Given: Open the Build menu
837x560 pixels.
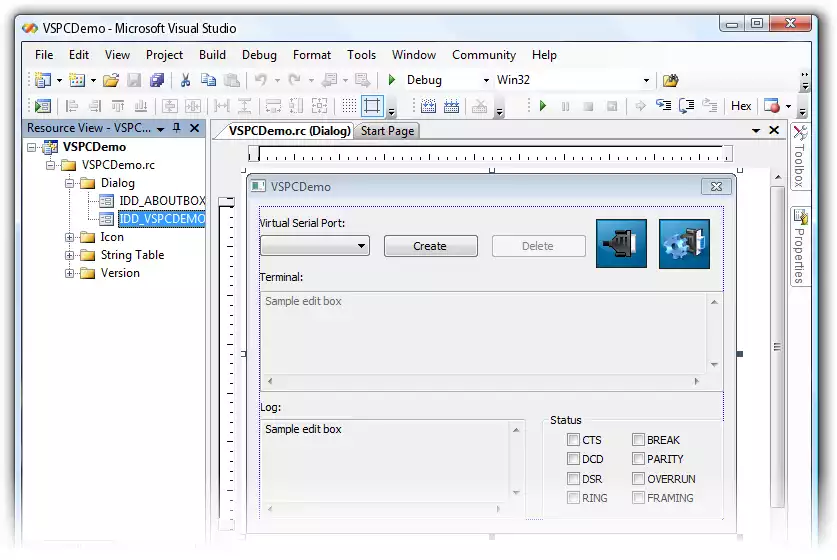Looking at the screenshot, I should (x=212, y=55).
